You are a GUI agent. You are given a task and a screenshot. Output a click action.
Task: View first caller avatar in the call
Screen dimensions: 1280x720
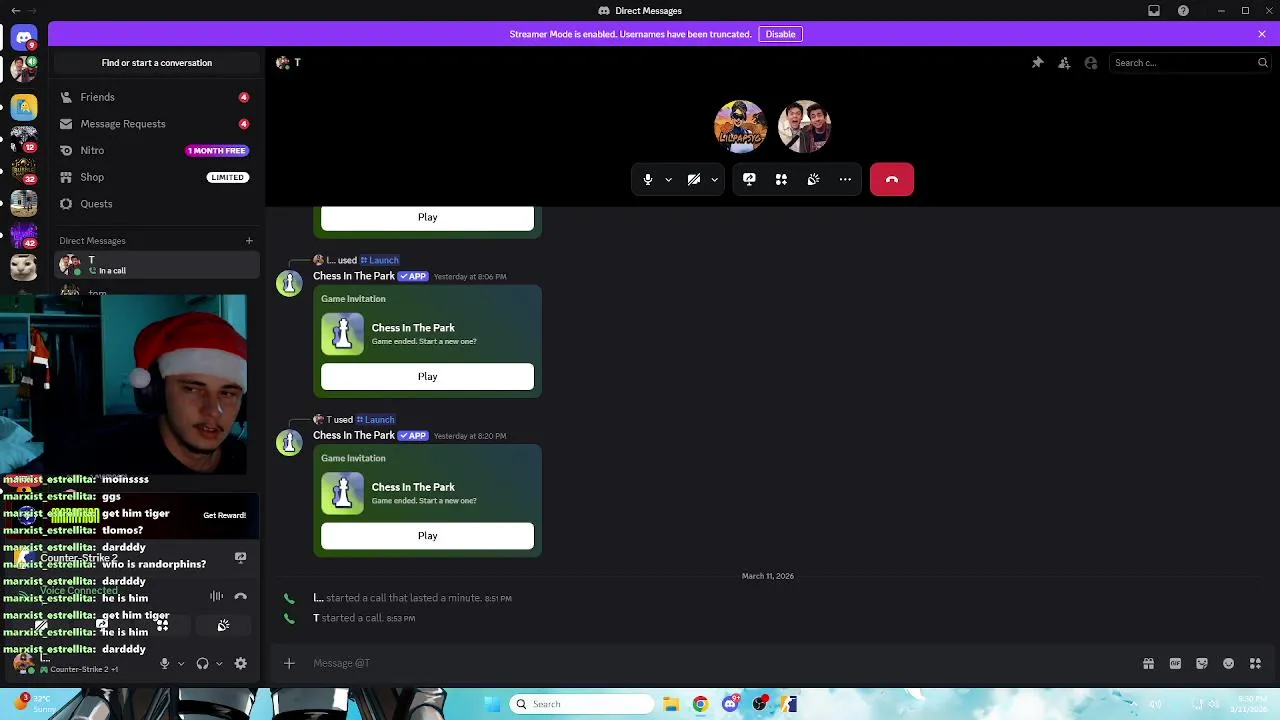[740, 126]
